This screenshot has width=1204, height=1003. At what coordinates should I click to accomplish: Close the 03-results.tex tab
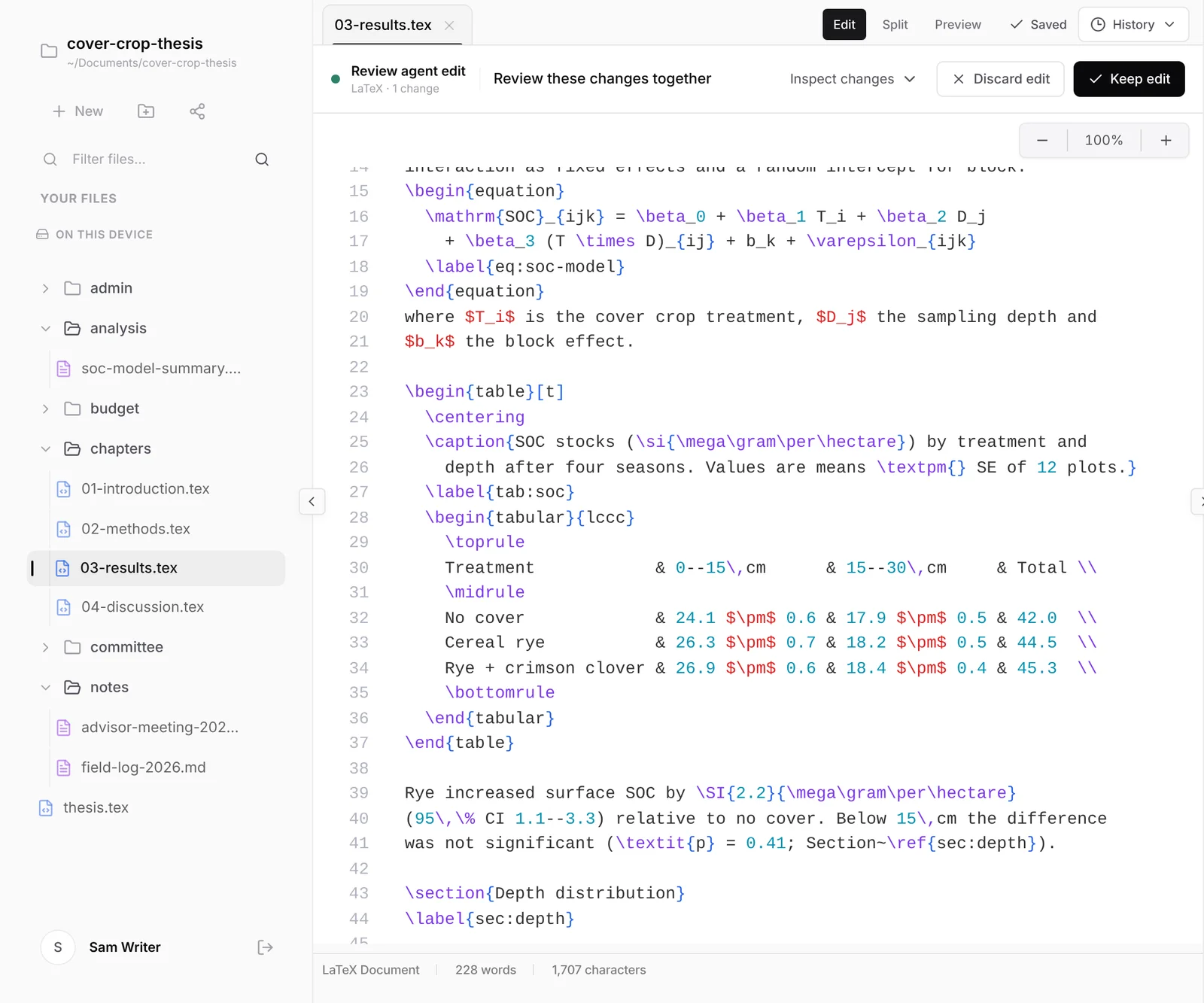pos(449,26)
